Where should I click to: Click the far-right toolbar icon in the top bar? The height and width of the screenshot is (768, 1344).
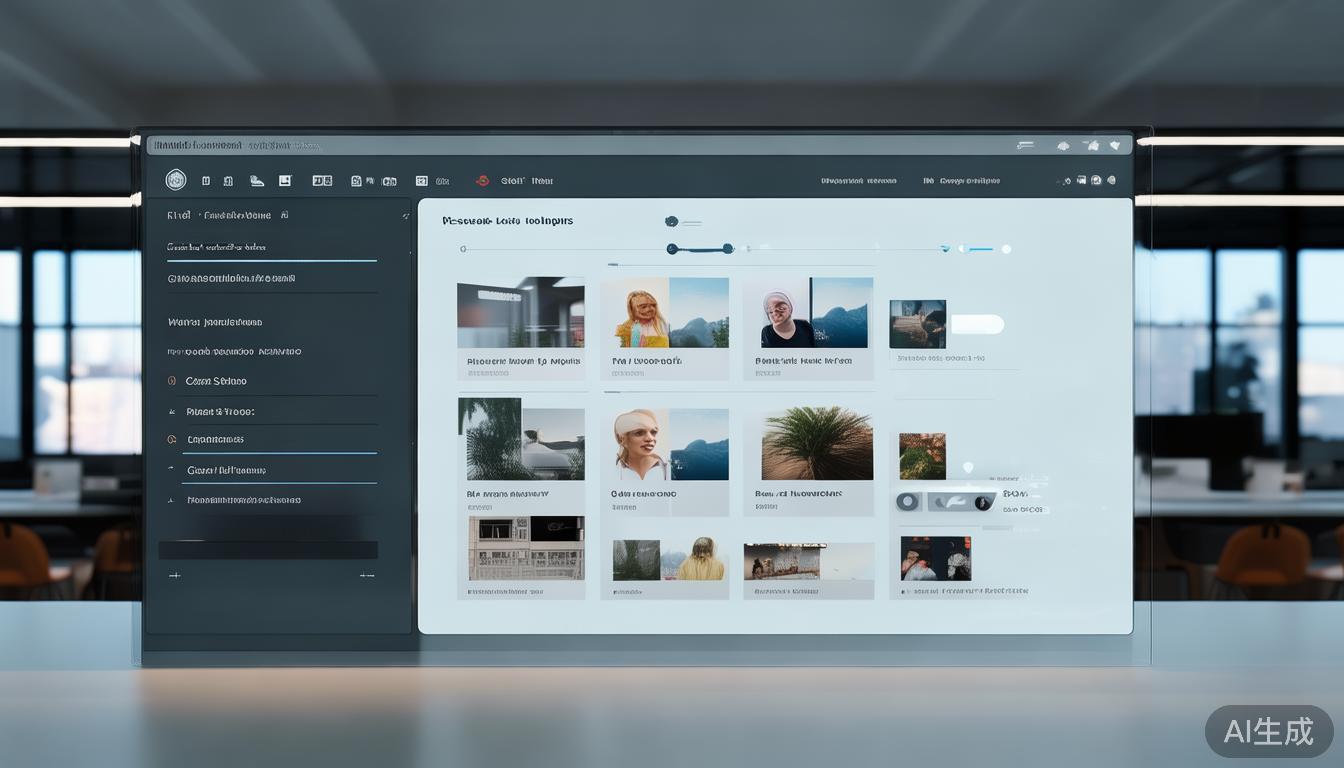[1111, 181]
